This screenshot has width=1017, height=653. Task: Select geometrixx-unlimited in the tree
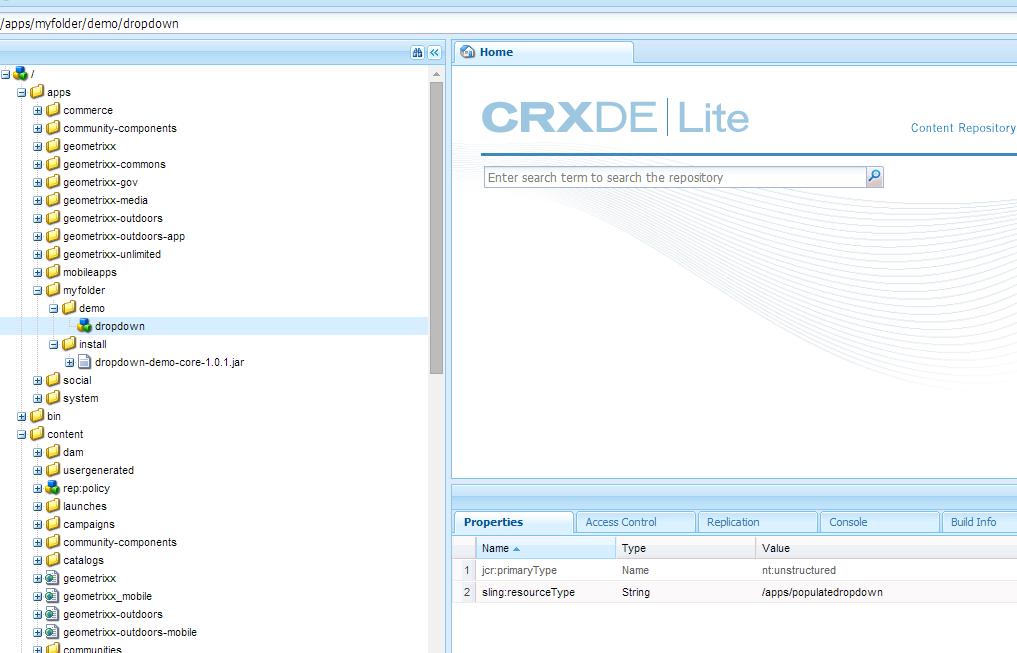(112, 254)
